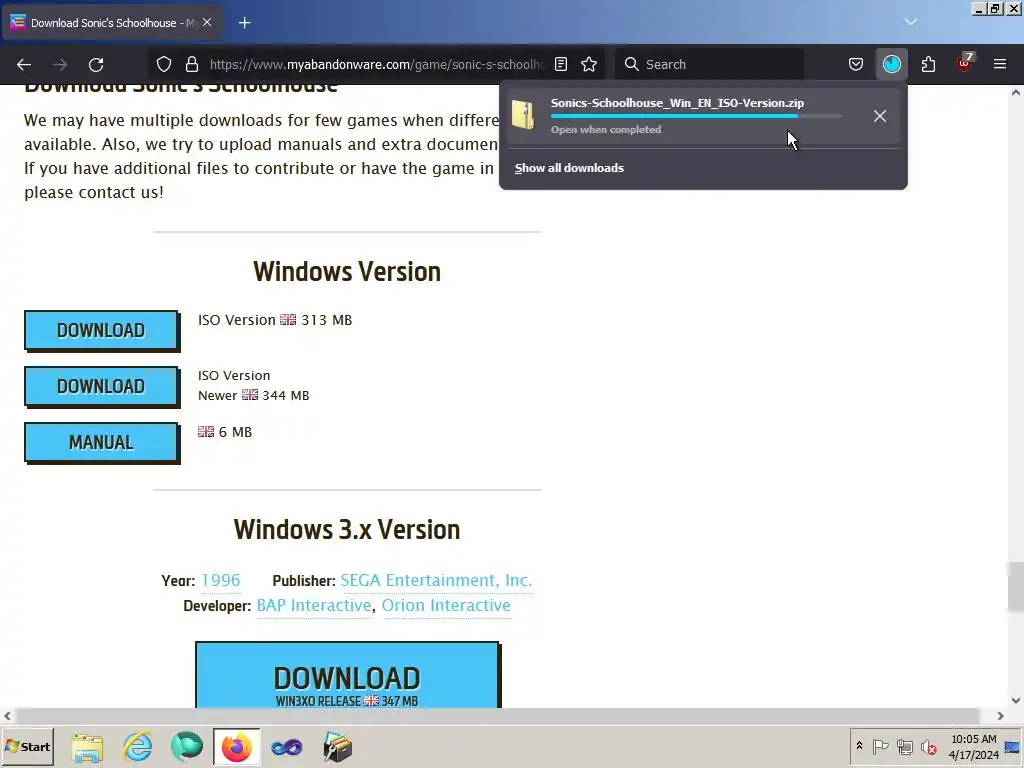Screen dimensions: 1024x768
Task: Click the horizontal scroll right arrow
Action: point(1000,716)
